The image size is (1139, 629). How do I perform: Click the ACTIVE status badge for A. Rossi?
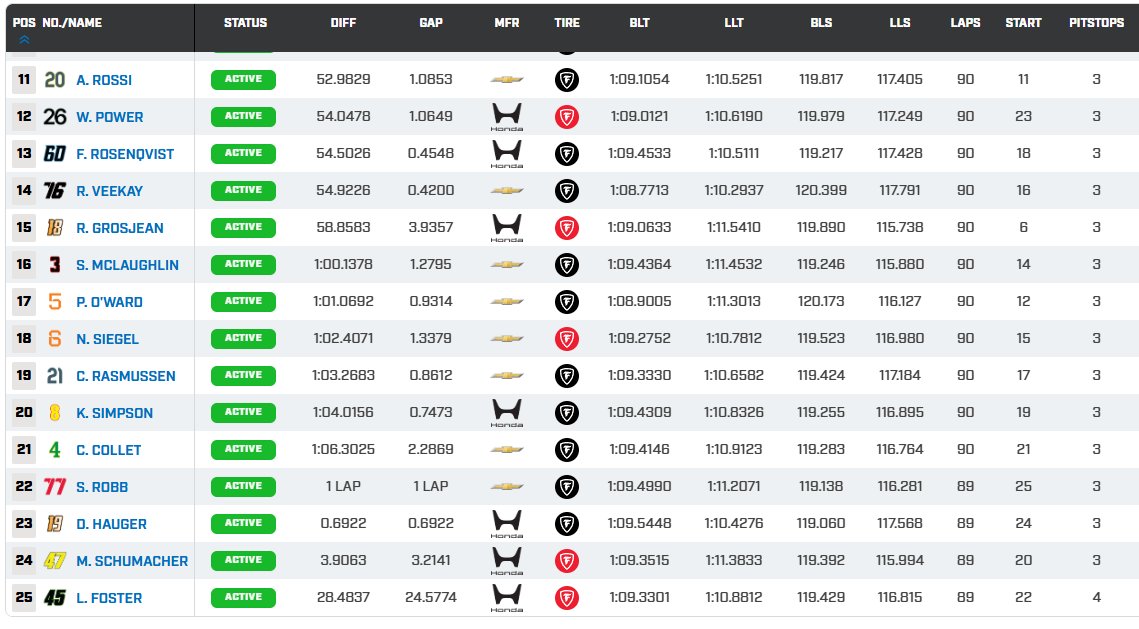(243, 79)
